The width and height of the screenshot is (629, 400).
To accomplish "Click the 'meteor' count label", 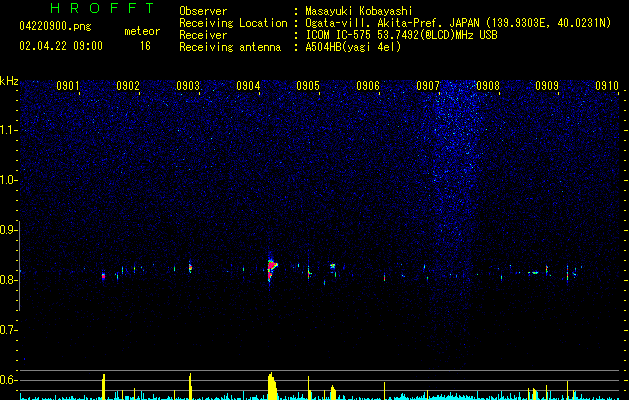I will (142, 31).
